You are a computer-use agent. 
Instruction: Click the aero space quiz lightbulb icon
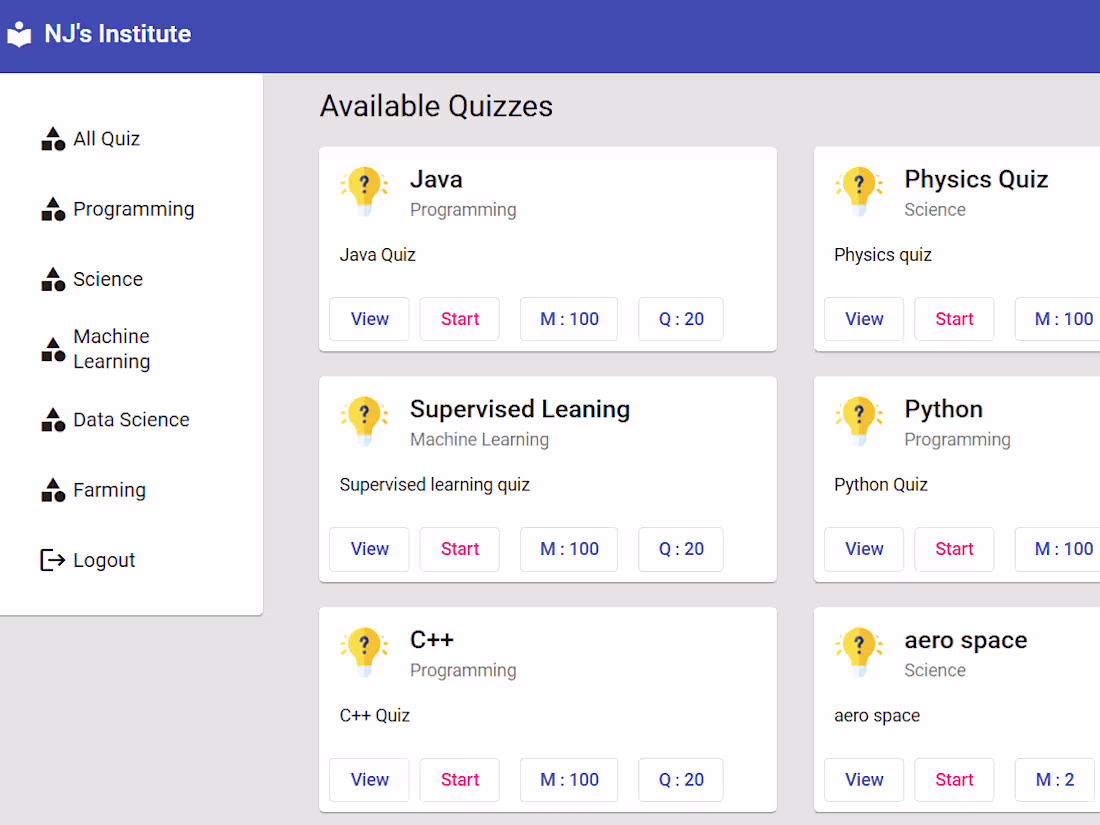click(x=859, y=650)
